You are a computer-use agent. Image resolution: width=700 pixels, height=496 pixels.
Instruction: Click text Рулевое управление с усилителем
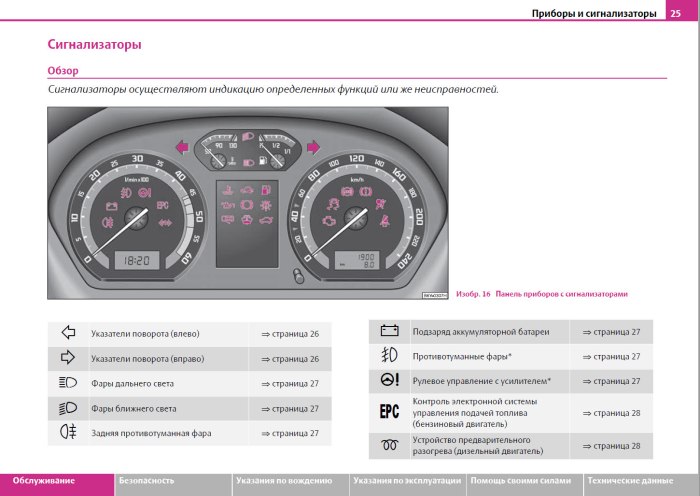coord(482,381)
